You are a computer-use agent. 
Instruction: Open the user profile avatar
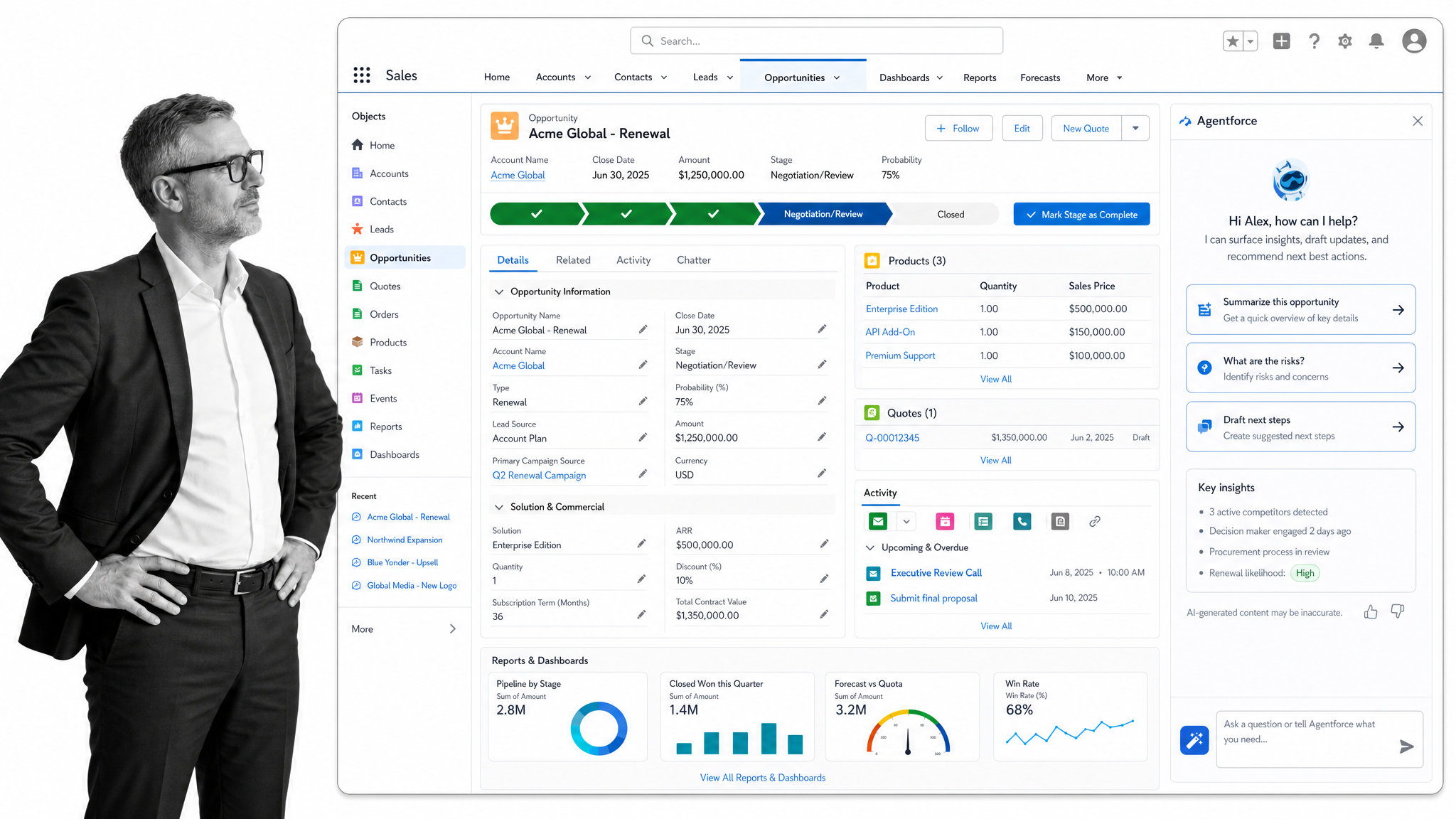1414,41
